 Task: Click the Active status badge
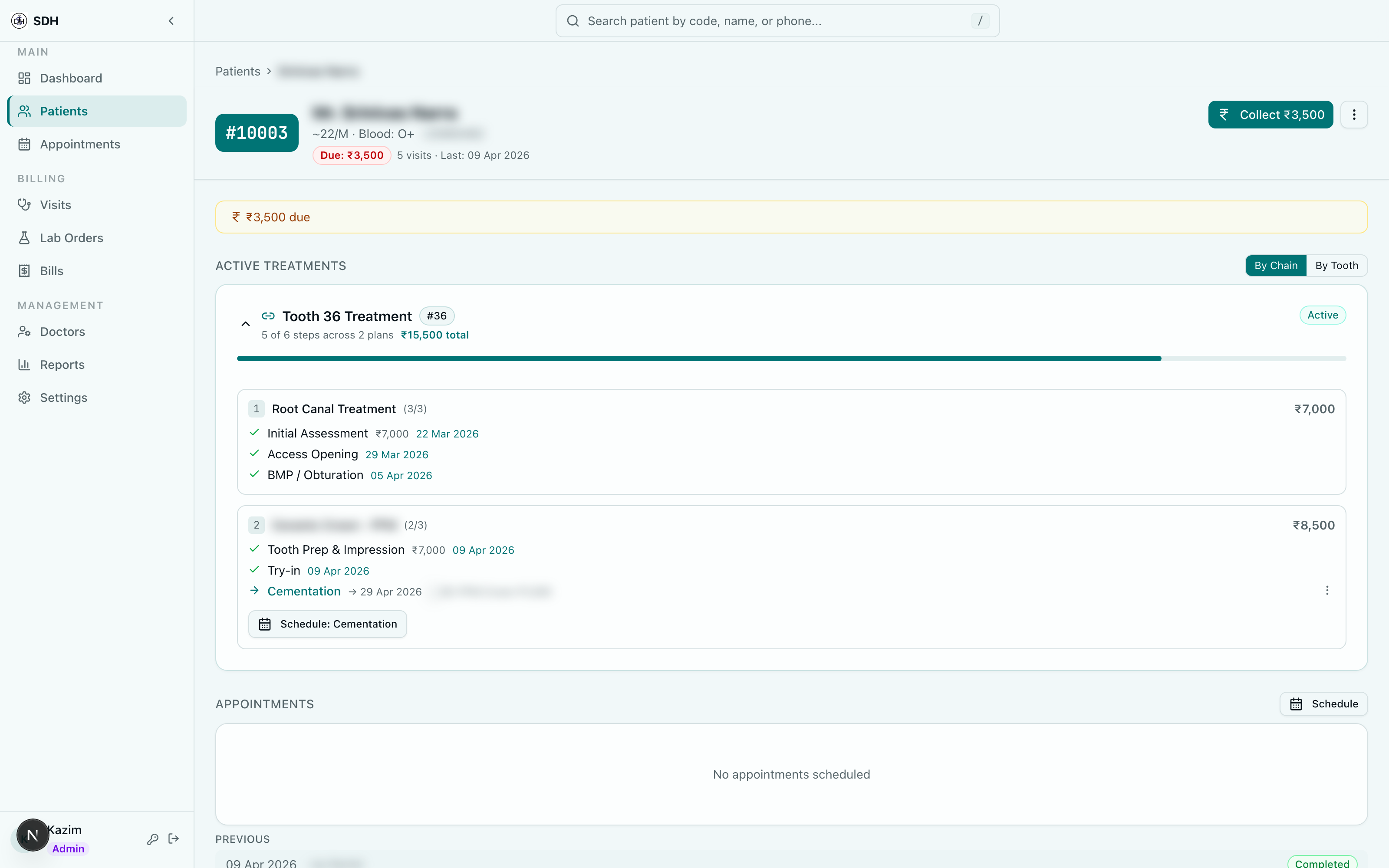coord(1323,315)
